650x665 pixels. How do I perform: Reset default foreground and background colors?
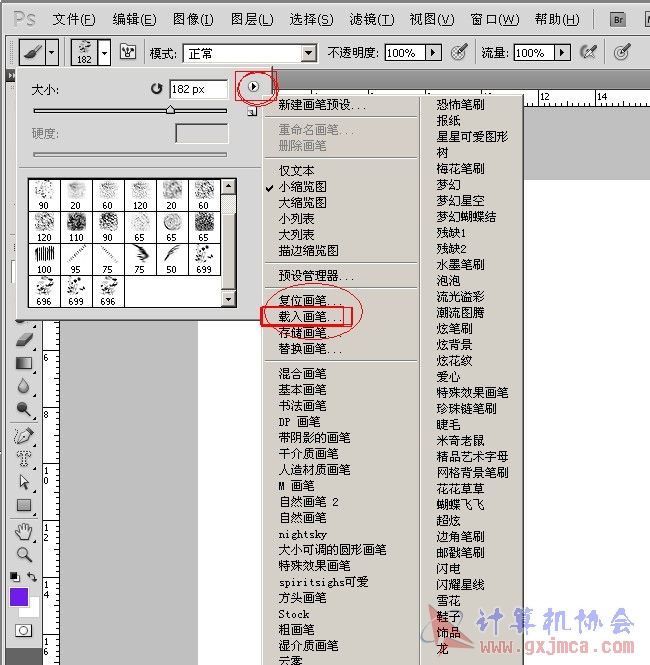tap(15, 576)
